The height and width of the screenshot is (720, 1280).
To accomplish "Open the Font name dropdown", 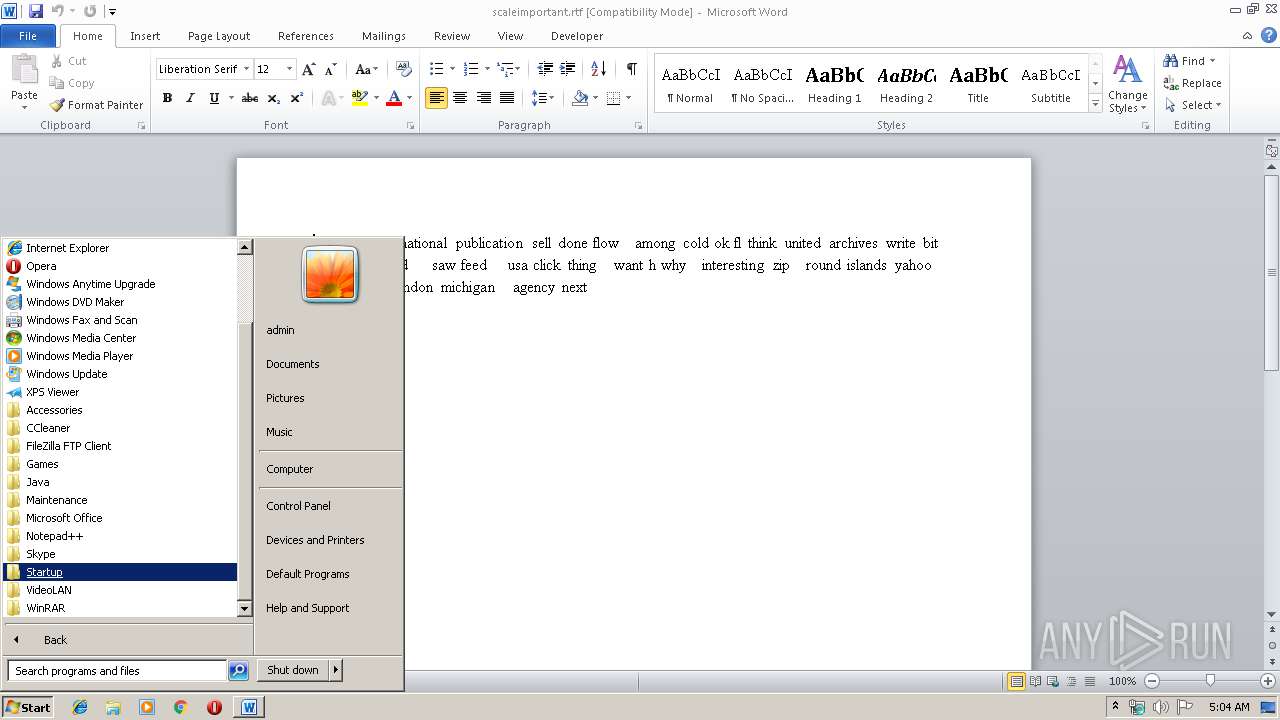I will point(246,69).
